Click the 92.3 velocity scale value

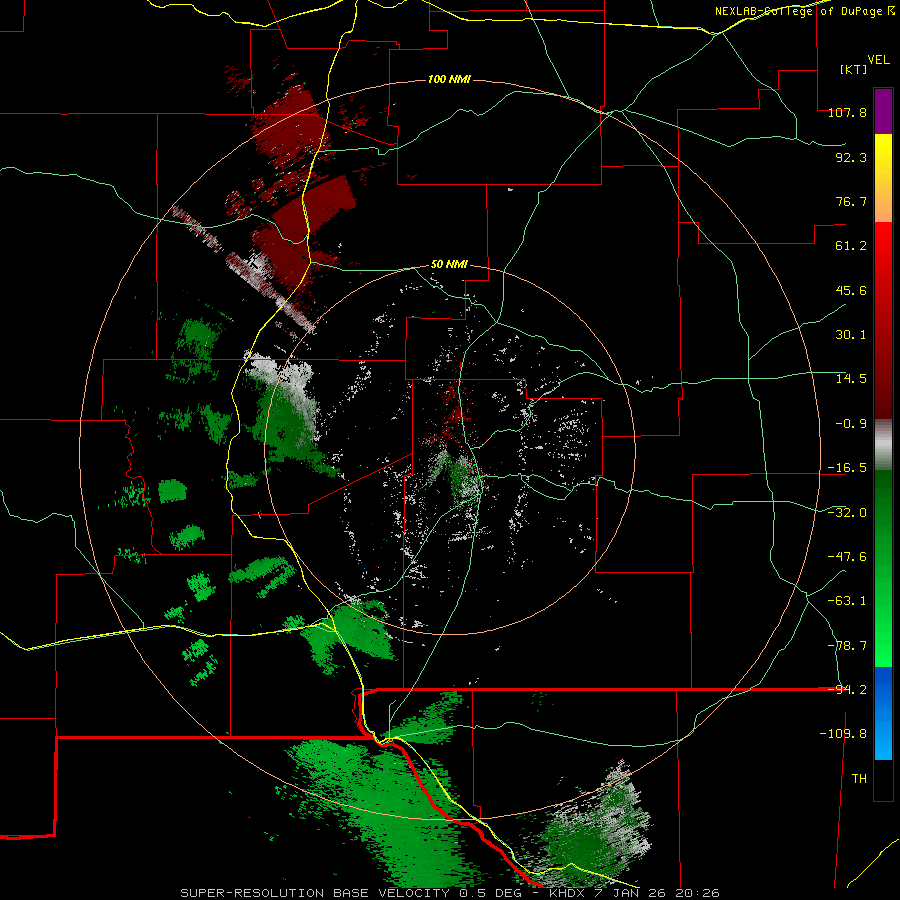tap(851, 157)
